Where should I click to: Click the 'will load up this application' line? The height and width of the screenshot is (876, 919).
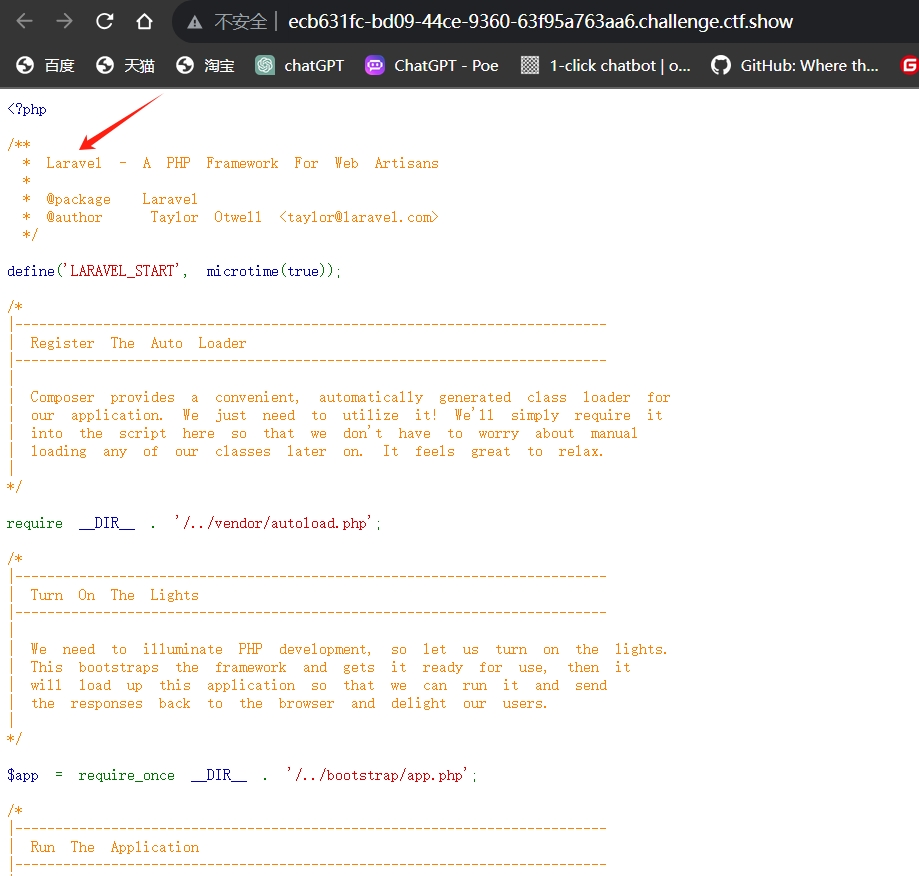click(x=319, y=685)
